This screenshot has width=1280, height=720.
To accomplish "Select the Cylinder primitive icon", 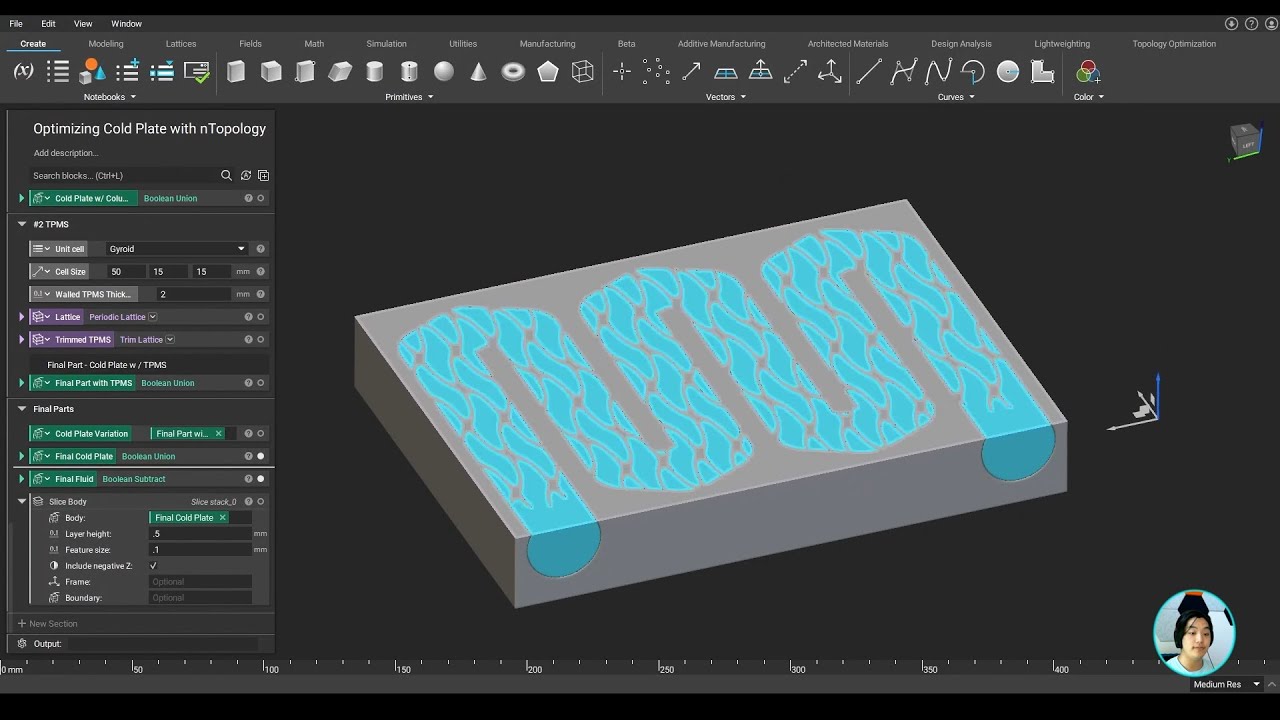I will tap(375, 71).
